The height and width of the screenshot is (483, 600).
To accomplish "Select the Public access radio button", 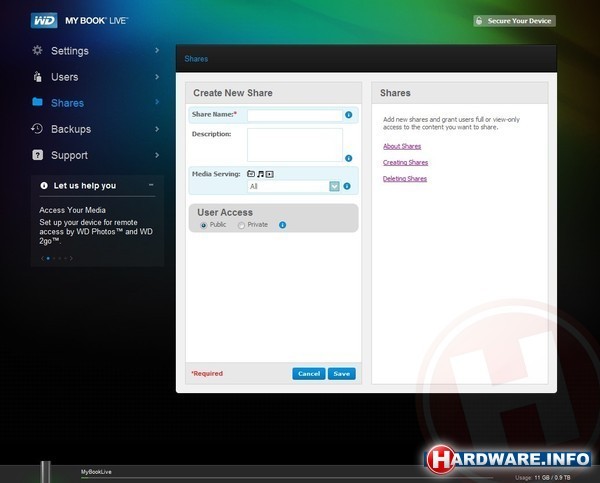I will pos(204,225).
